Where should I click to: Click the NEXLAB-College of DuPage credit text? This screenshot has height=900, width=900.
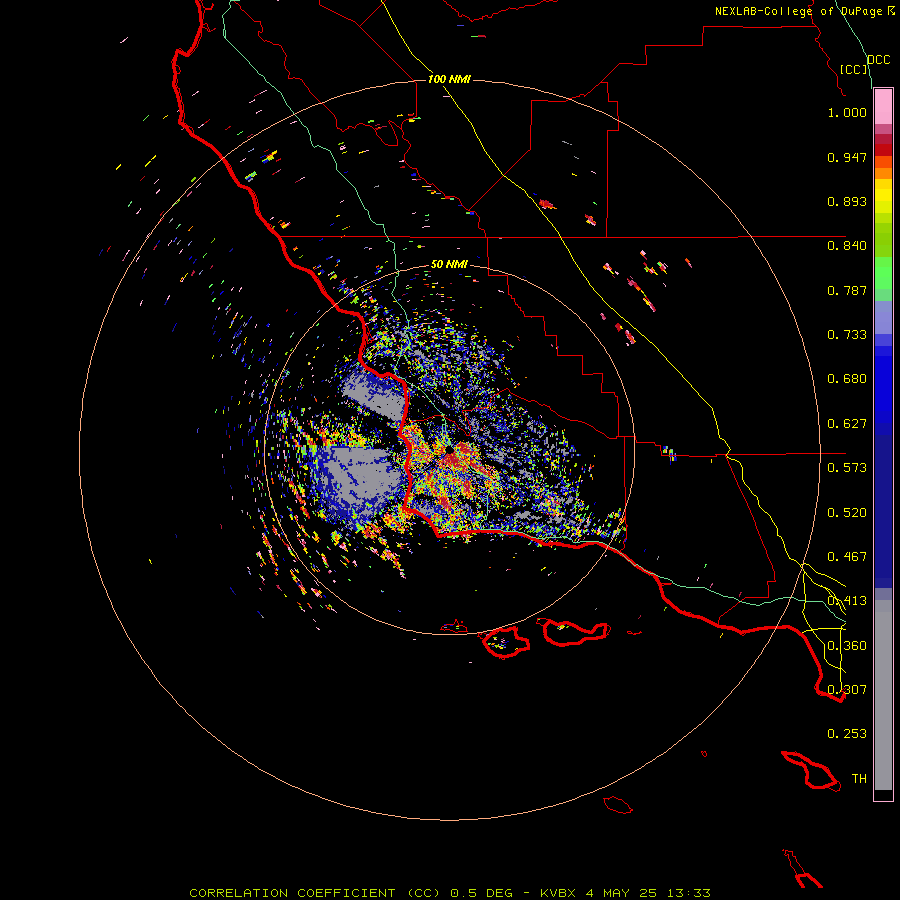coord(798,11)
